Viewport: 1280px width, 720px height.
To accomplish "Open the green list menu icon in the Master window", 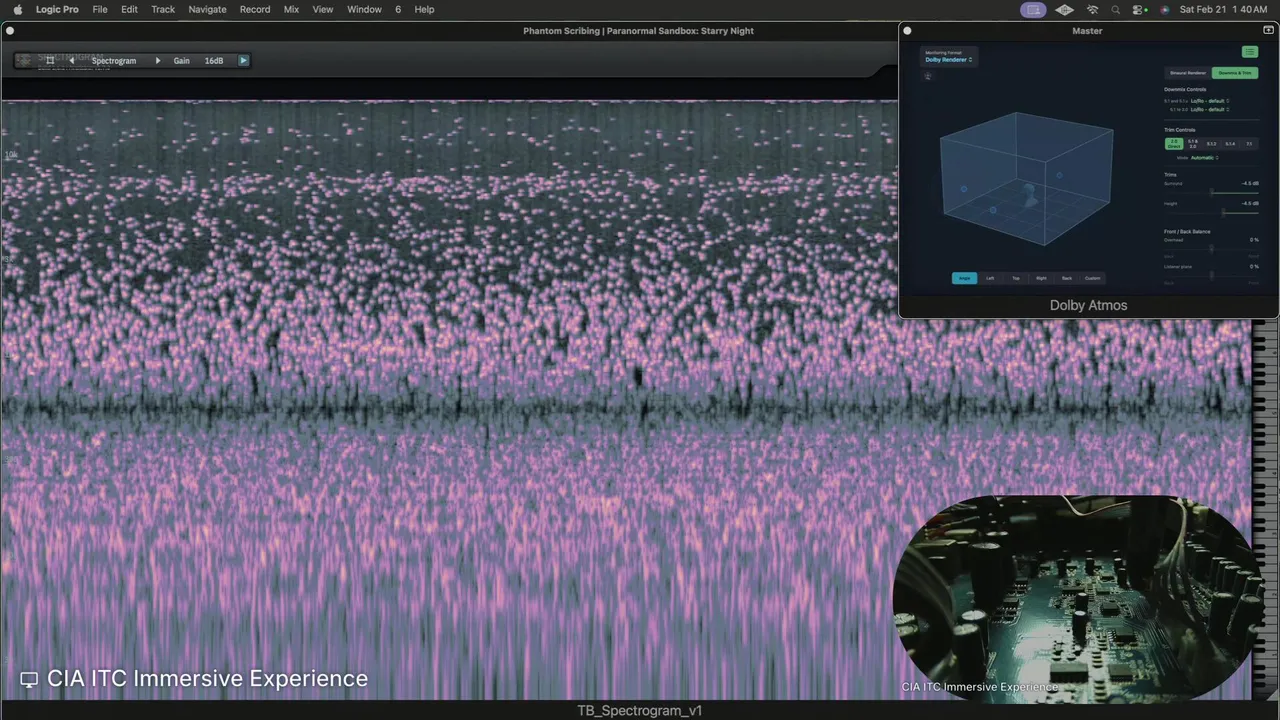I will 1250,52.
